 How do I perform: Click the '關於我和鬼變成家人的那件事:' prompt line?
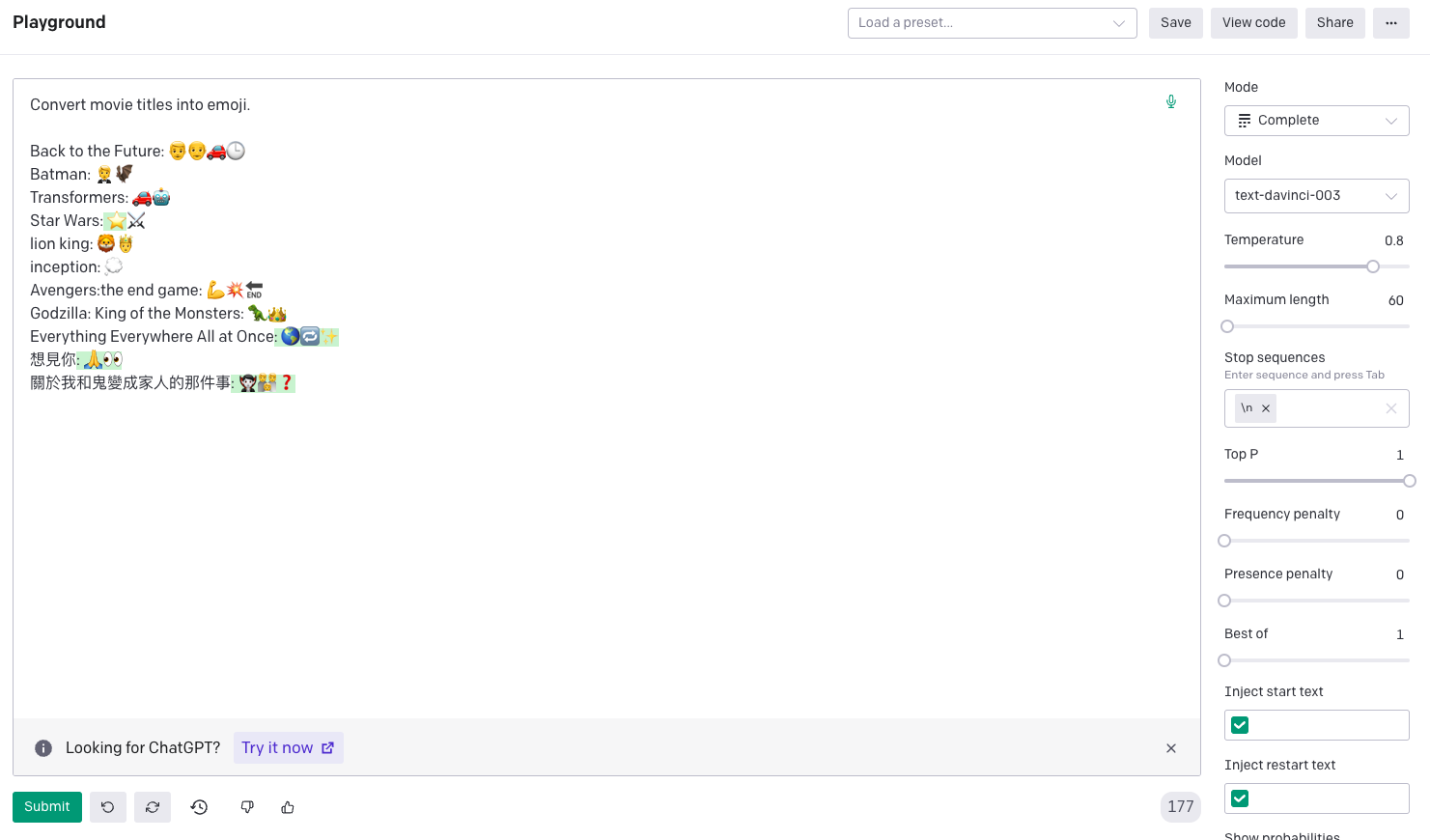click(x=162, y=383)
